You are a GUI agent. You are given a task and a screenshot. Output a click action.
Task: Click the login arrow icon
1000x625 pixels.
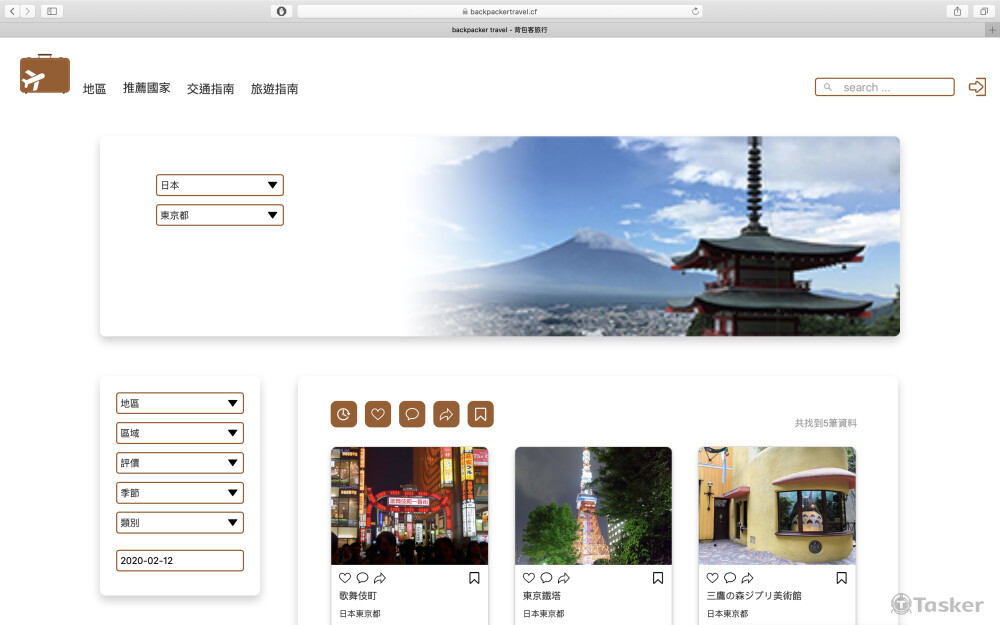coord(977,87)
